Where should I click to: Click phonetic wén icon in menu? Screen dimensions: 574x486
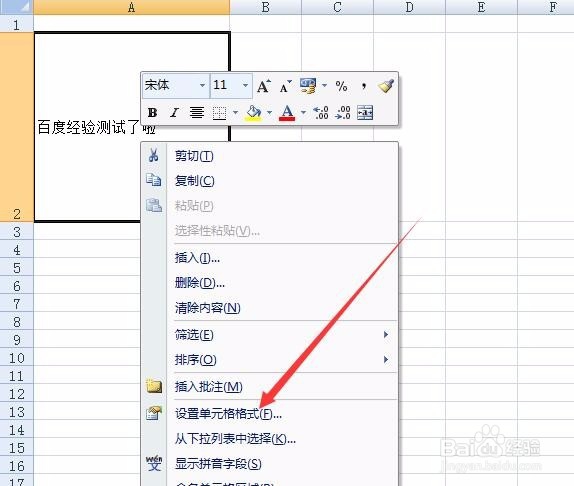click(x=154, y=463)
